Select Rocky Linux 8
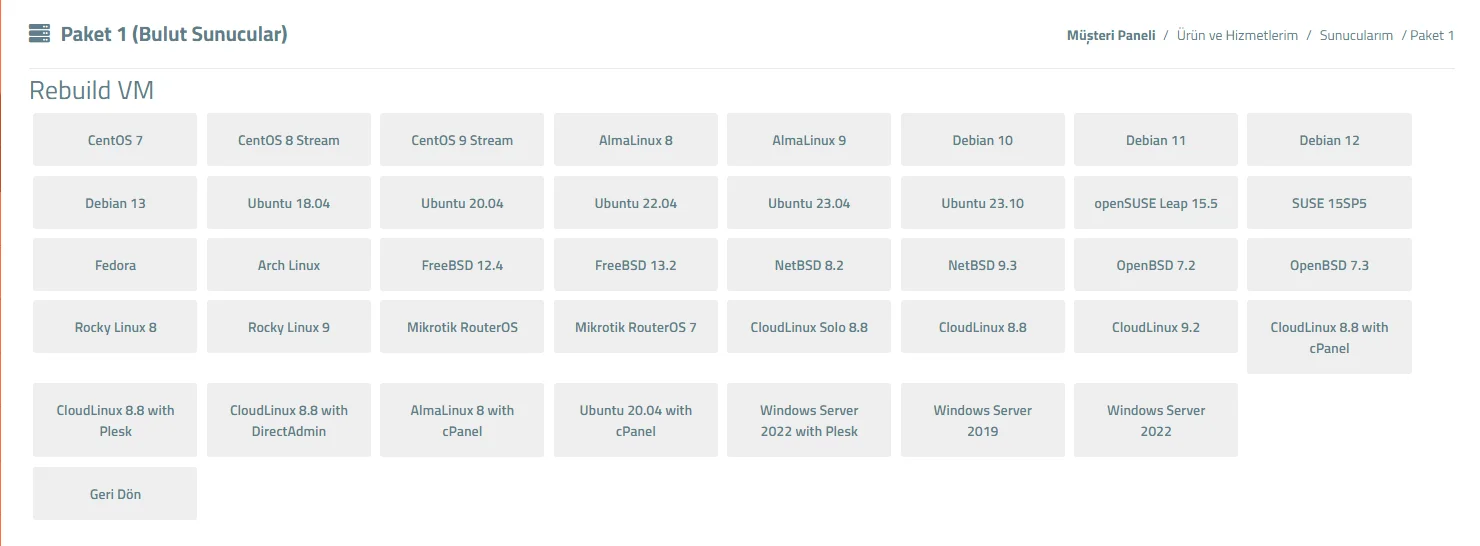The height and width of the screenshot is (546, 1480). [x=115, y=327]
